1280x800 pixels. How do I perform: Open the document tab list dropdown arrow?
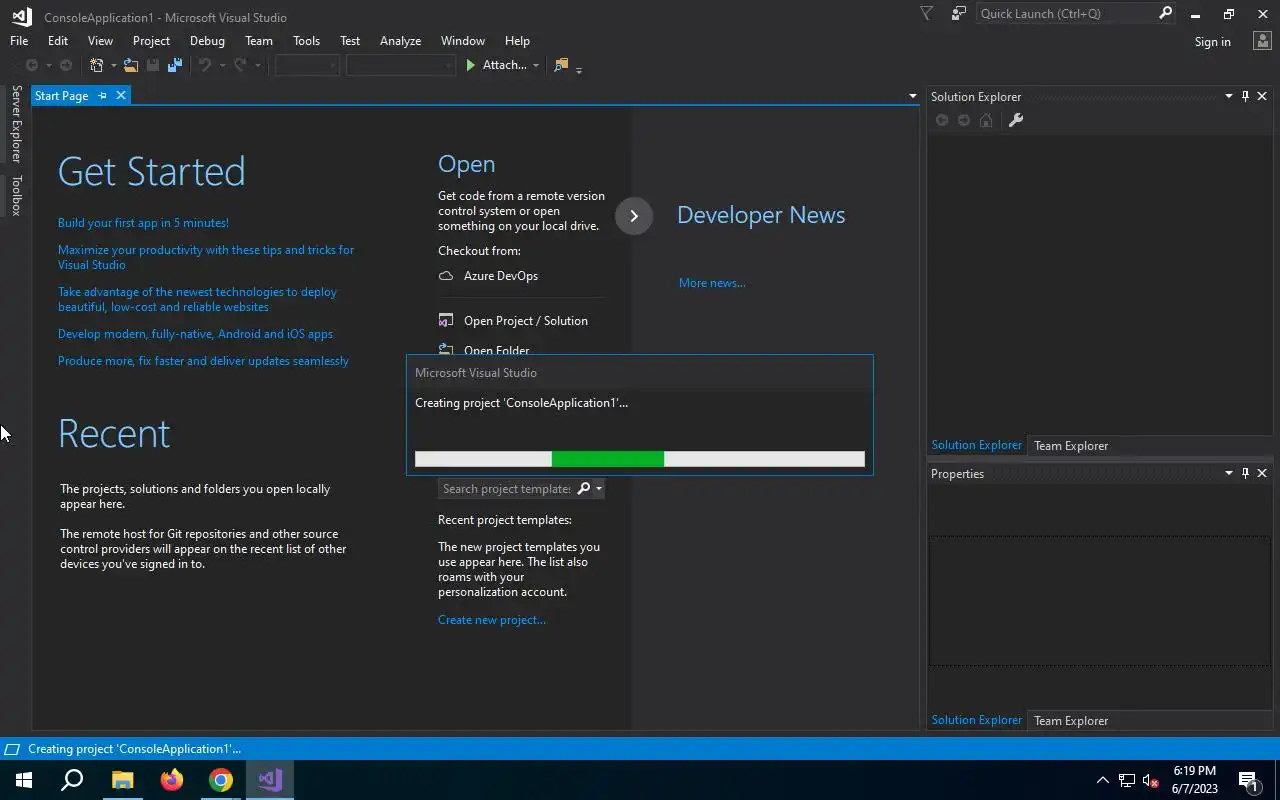click(912, 96)
